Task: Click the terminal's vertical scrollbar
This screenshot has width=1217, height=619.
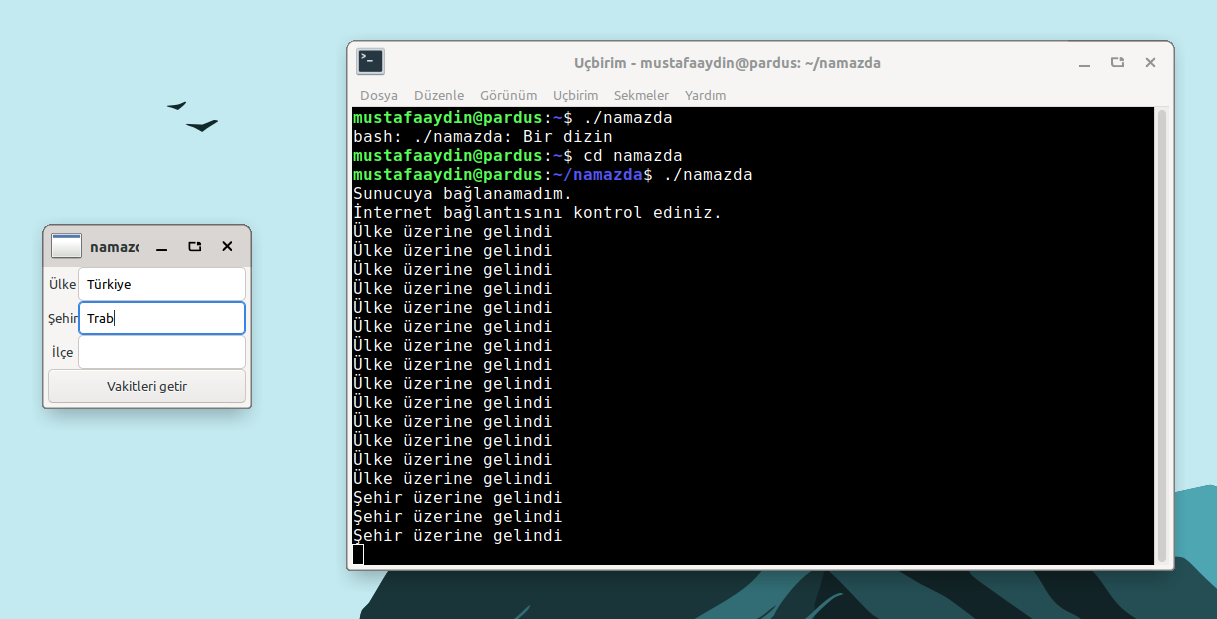Action: (x=1161, y=335)
